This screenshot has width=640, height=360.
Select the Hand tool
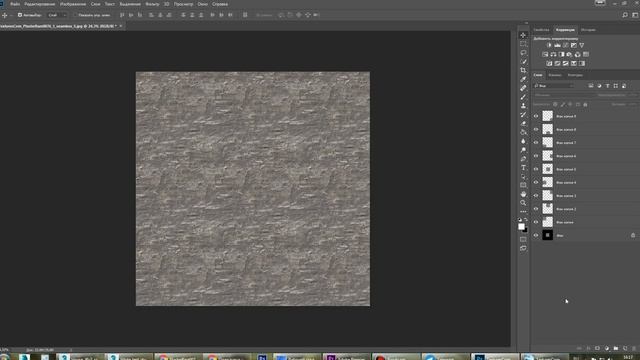coord(523,194)
